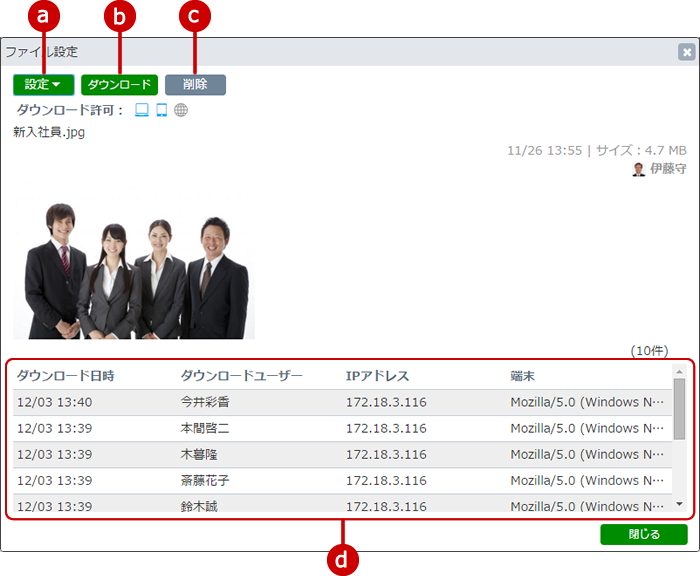Select the 斎藤花子 user cell
Image resolution: width=700 pixels, height=576 pixels.
pos(205,480)
